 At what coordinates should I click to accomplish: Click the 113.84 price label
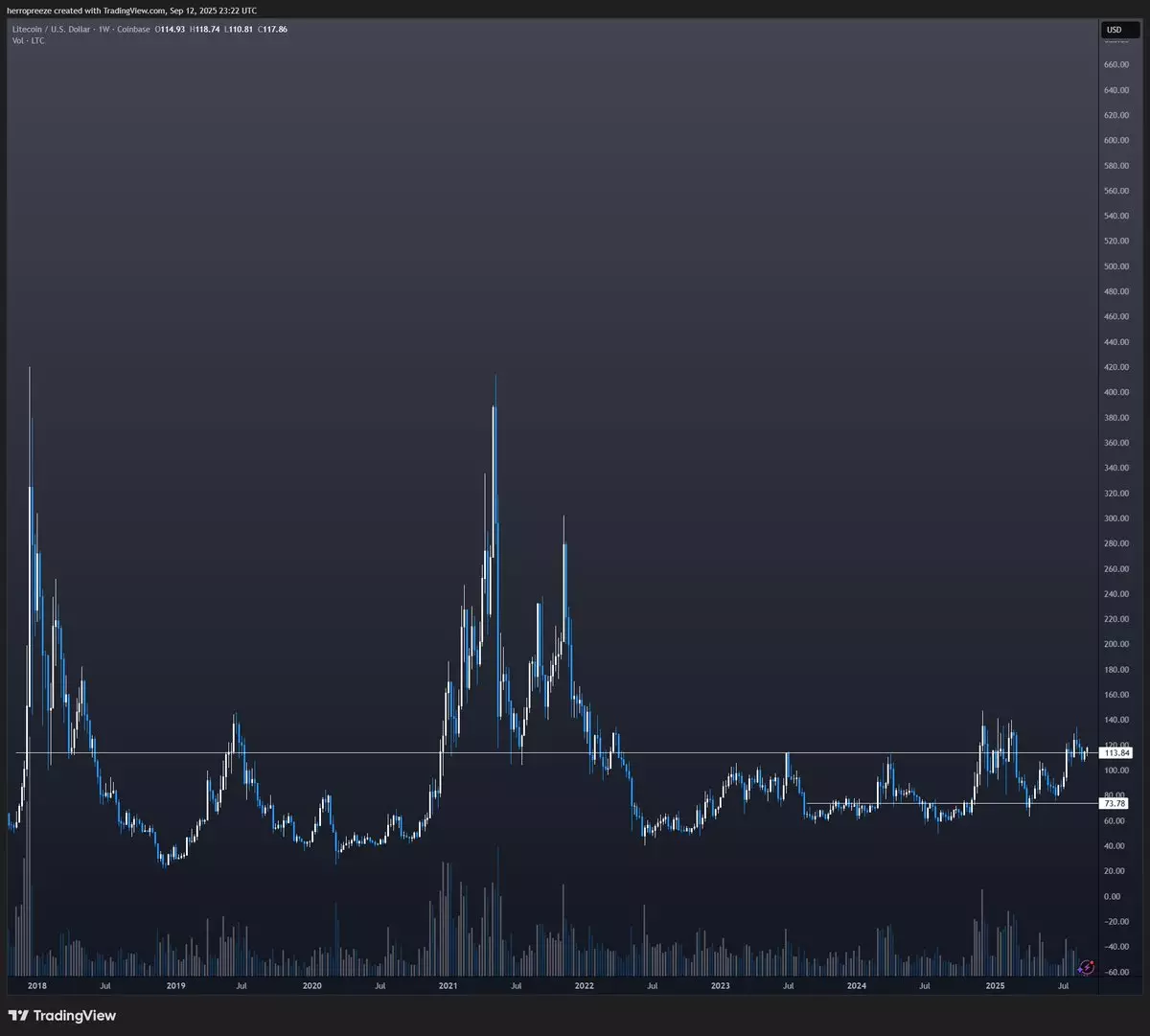[x=1114, y=753]
